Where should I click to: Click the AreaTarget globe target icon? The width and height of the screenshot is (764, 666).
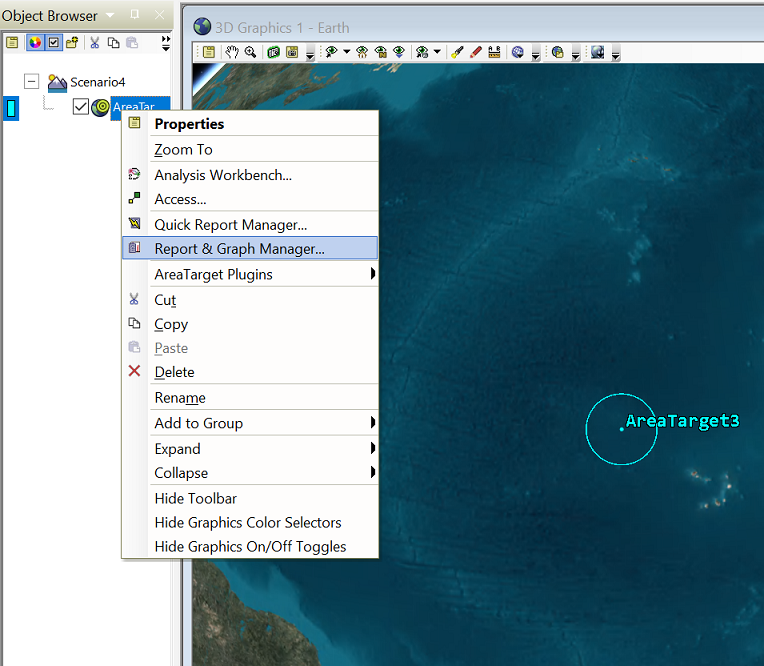pyautogui.click(x=101, y=107)
